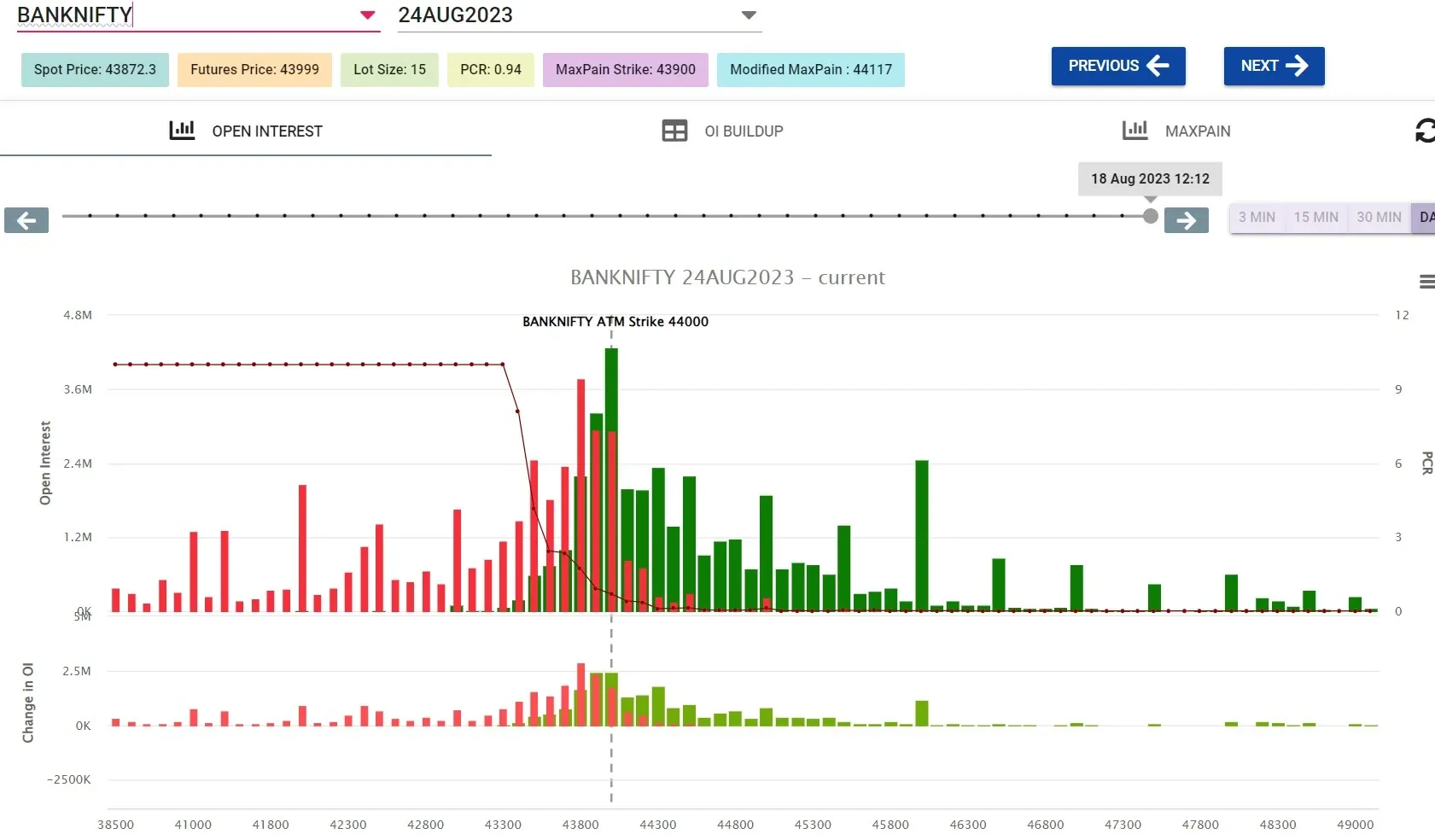
Task: Click the NEXT button
Action: click(1274, 66)
